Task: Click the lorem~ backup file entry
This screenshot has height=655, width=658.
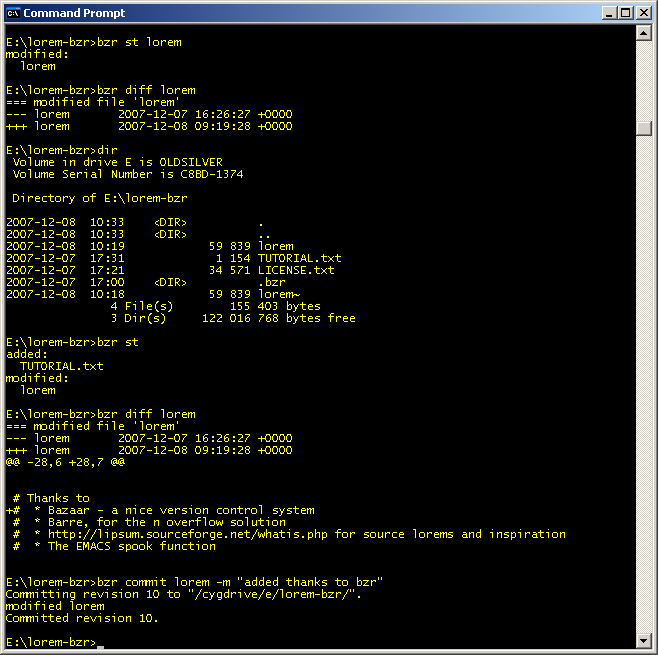Action: pyautogui.click(x=153, y=294)
